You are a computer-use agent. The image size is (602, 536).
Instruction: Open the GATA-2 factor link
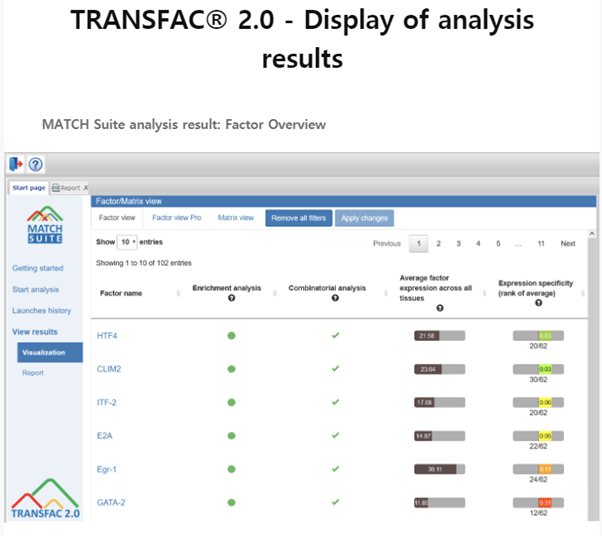(111, 503)
